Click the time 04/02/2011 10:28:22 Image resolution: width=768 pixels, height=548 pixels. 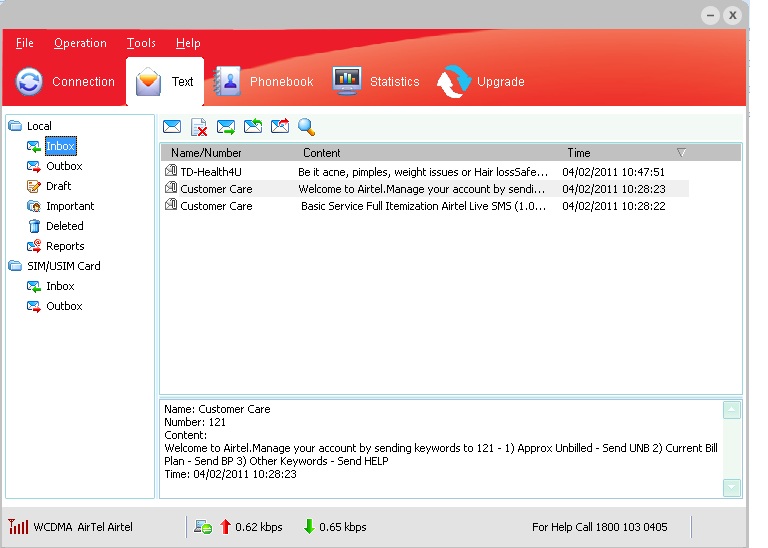pos(614,206)
